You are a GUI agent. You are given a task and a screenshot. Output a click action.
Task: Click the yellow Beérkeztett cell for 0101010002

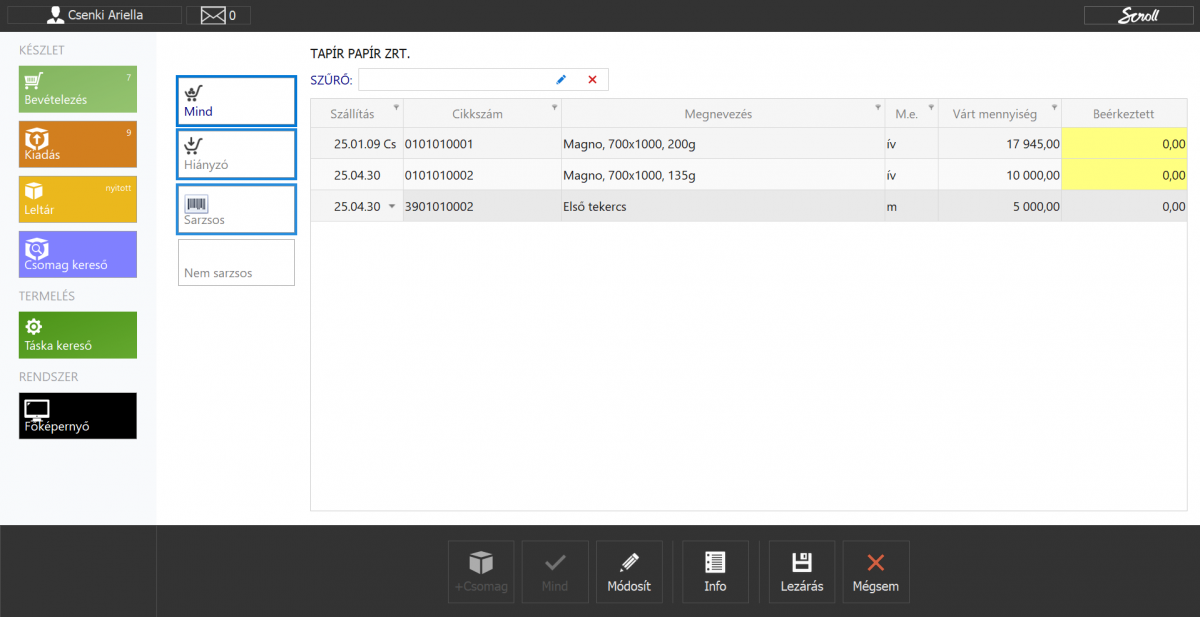point(1124,175)
